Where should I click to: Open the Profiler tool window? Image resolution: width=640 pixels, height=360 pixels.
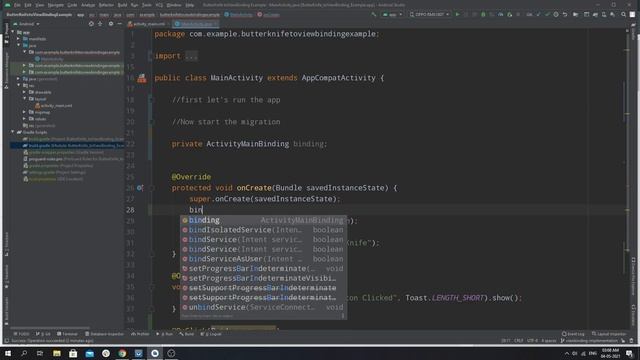click(x=140, y=334)
